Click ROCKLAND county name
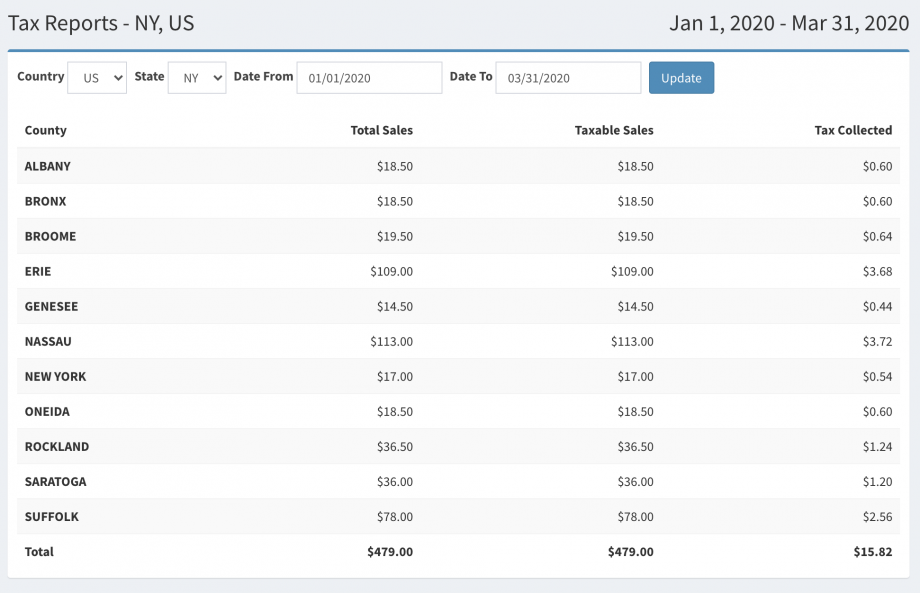This screenshot has height=593, width=920. tap(57, 447)
